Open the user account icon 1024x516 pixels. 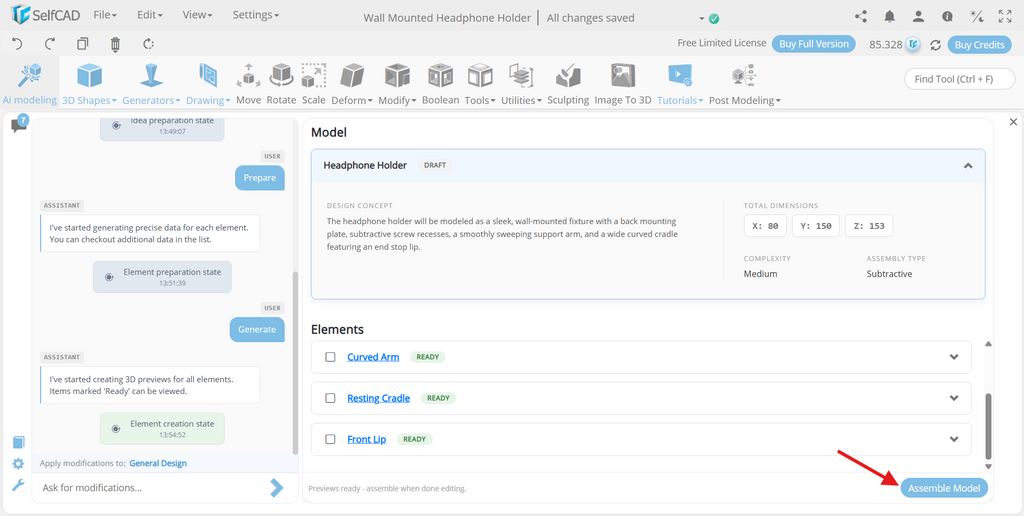click(x=918, y=17)
